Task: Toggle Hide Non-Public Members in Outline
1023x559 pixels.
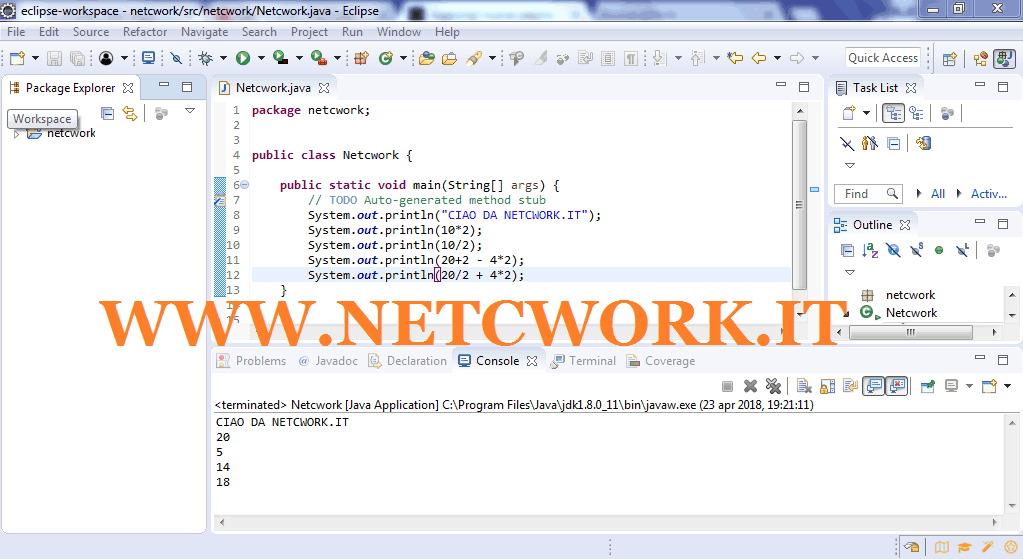Action: (939, 250)
